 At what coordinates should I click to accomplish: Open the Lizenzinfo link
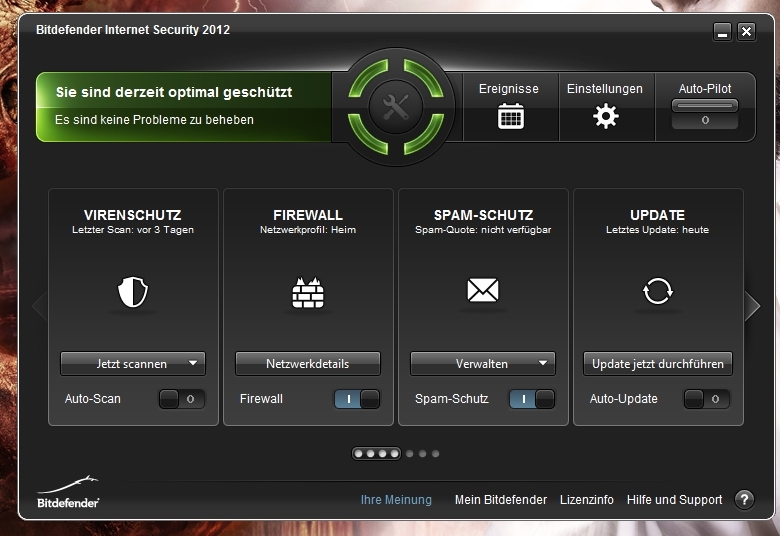(x=586, y=500)
